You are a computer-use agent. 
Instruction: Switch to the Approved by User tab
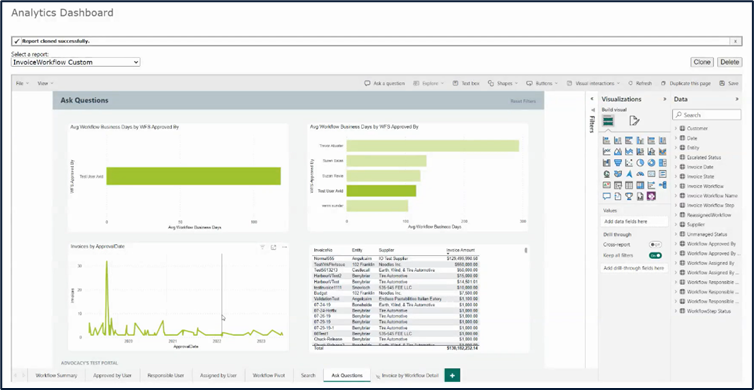tap(112, 375)
